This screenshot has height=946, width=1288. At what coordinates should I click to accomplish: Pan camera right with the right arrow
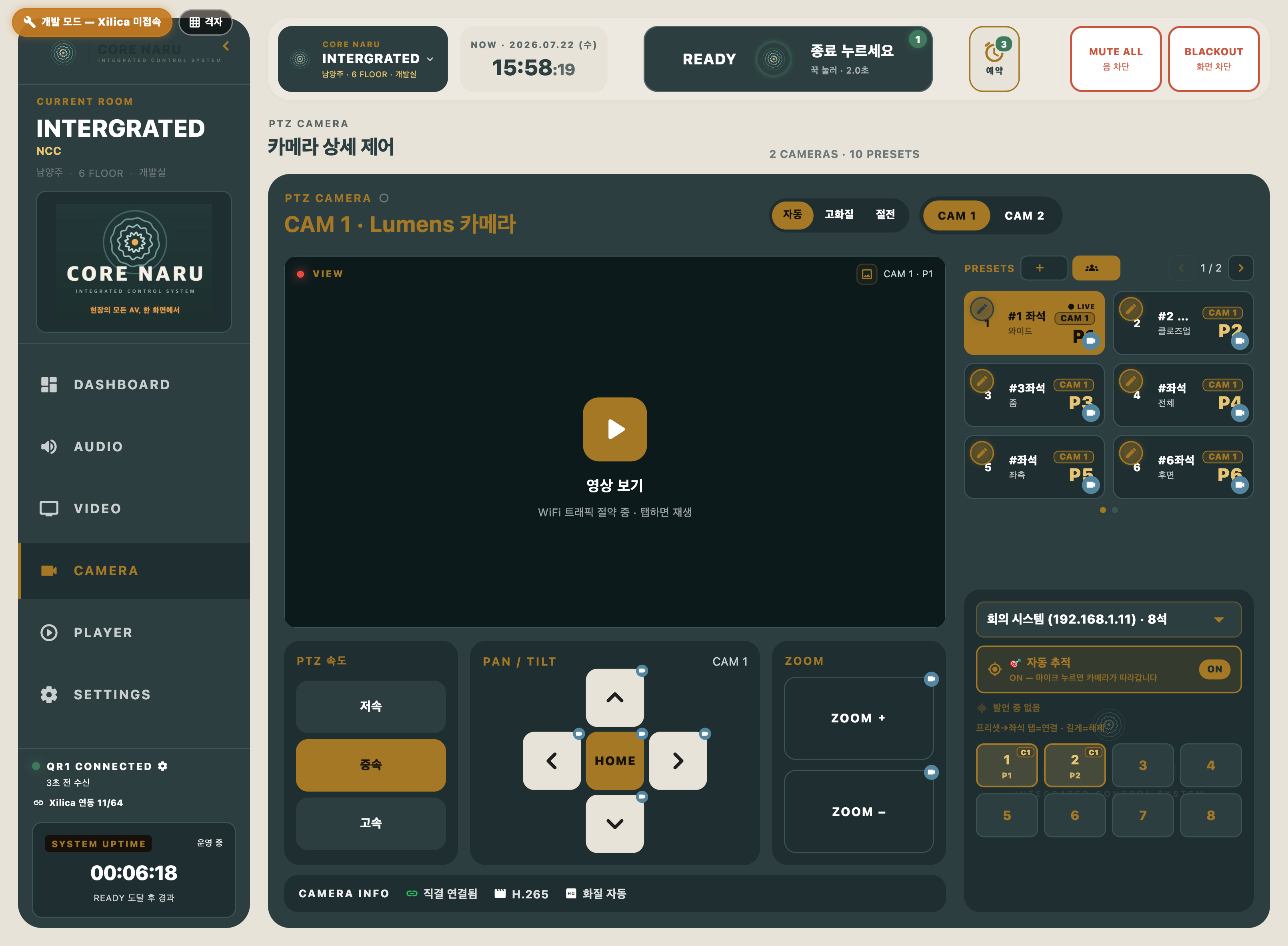tap(678, 760)
